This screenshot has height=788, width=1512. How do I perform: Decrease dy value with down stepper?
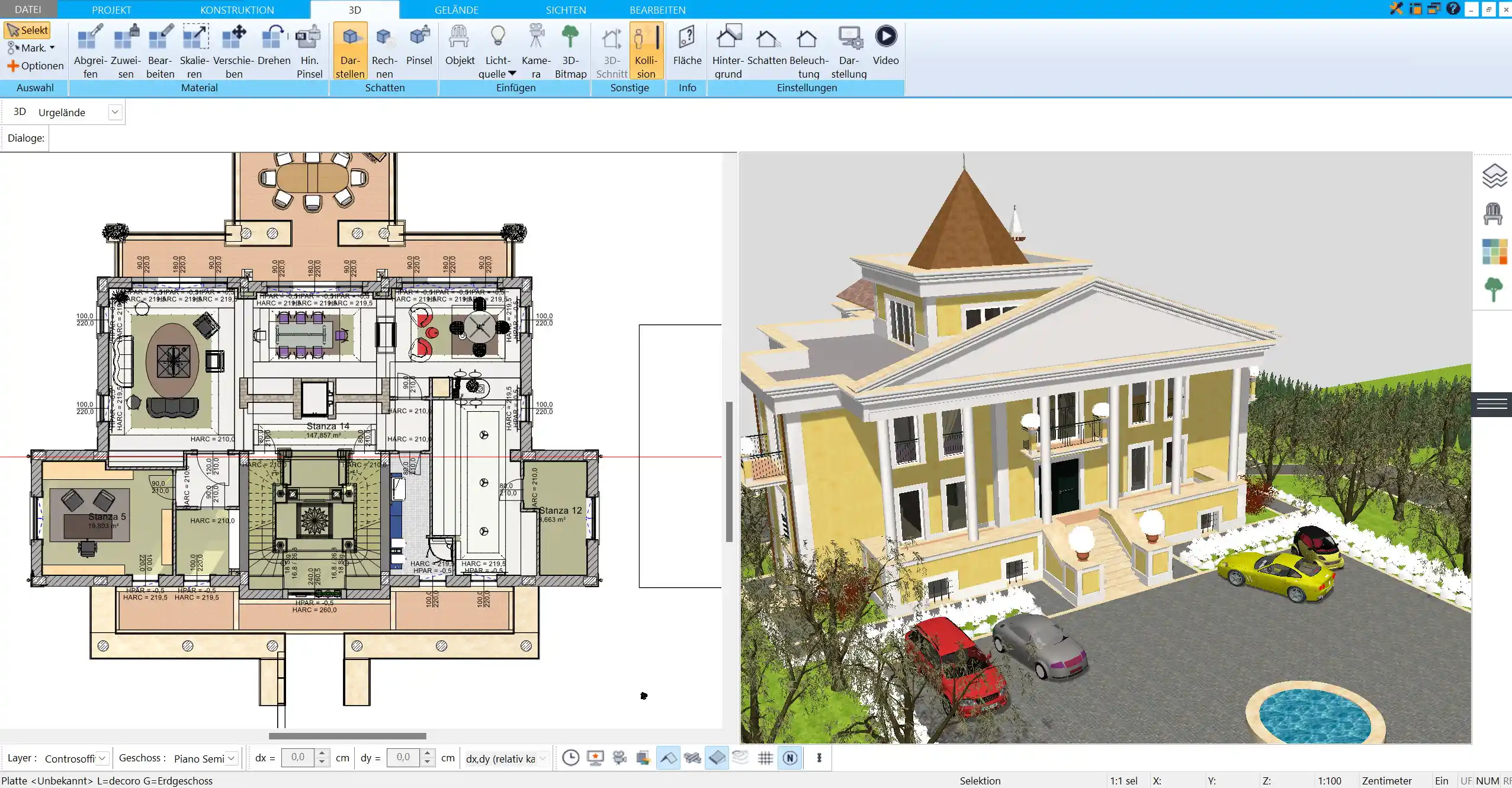coord(428,763)
